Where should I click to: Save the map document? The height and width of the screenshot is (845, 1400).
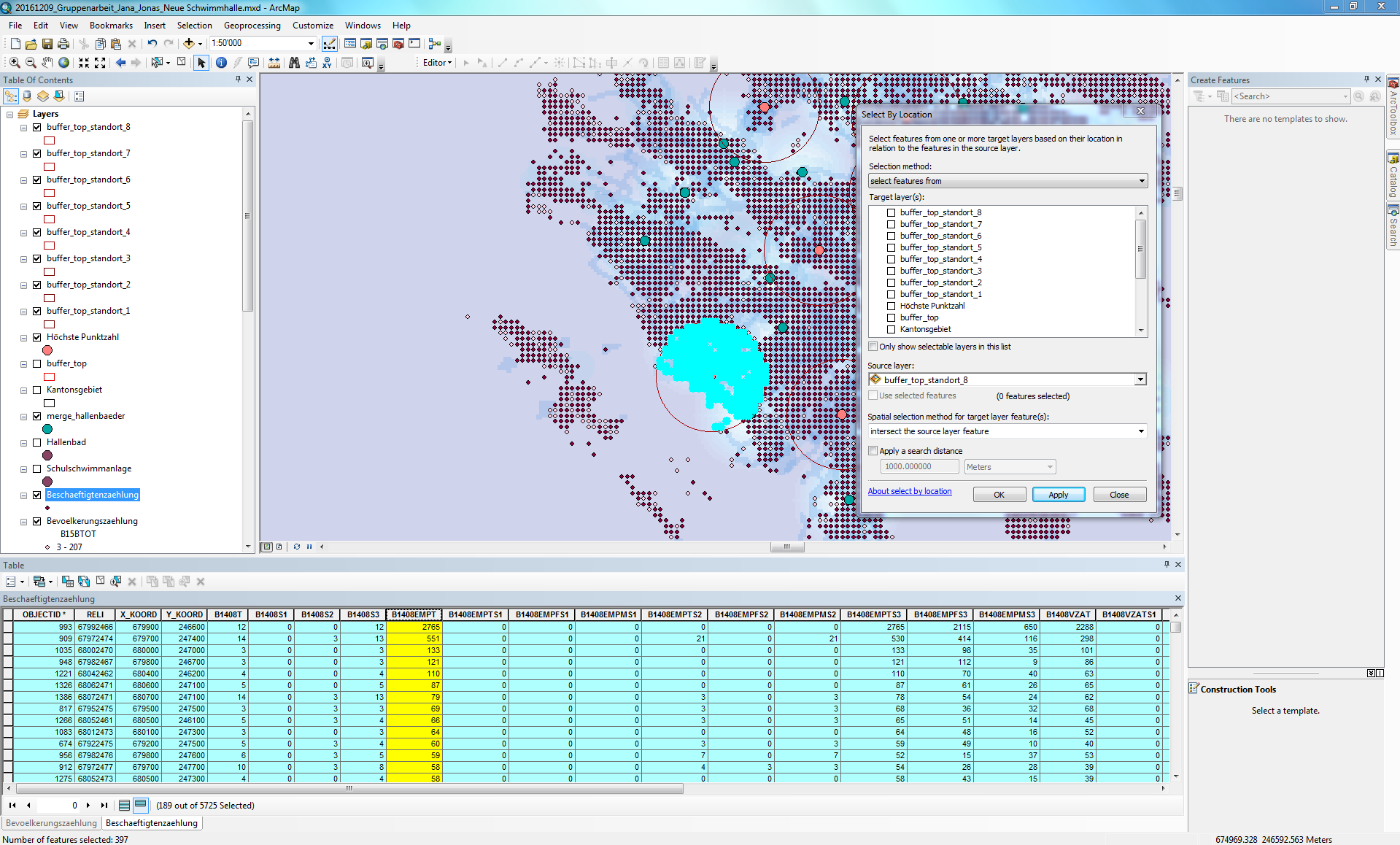tap(47, 44)
